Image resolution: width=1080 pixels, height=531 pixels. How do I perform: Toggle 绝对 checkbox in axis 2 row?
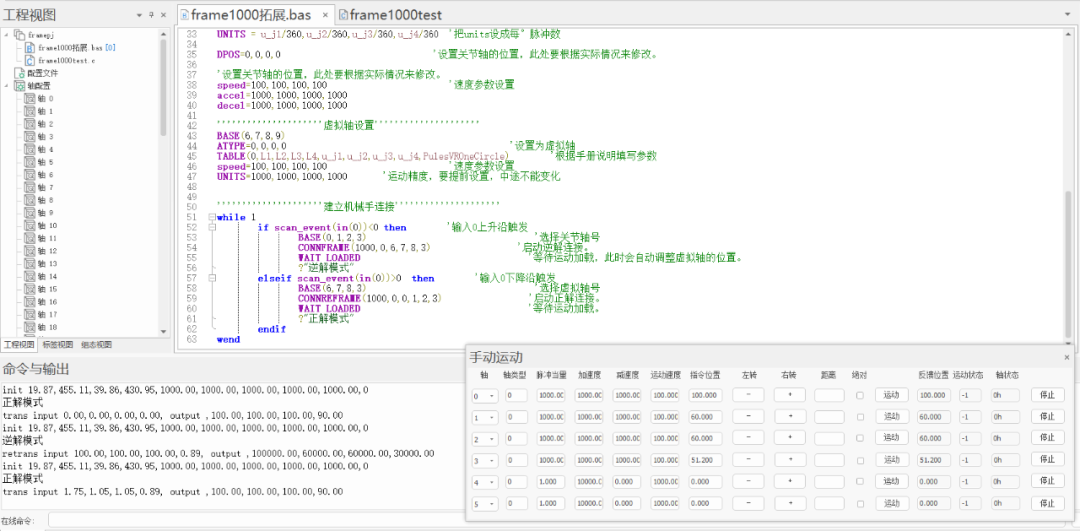[860, 439]
